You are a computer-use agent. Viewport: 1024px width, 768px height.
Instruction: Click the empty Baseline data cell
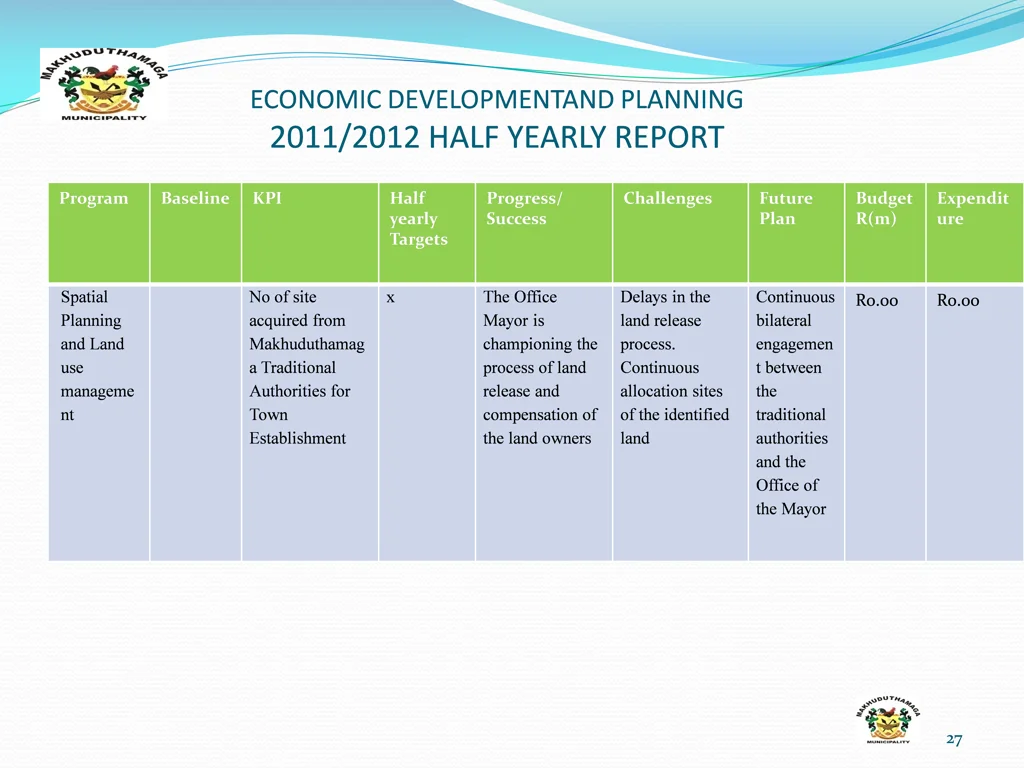196,423
